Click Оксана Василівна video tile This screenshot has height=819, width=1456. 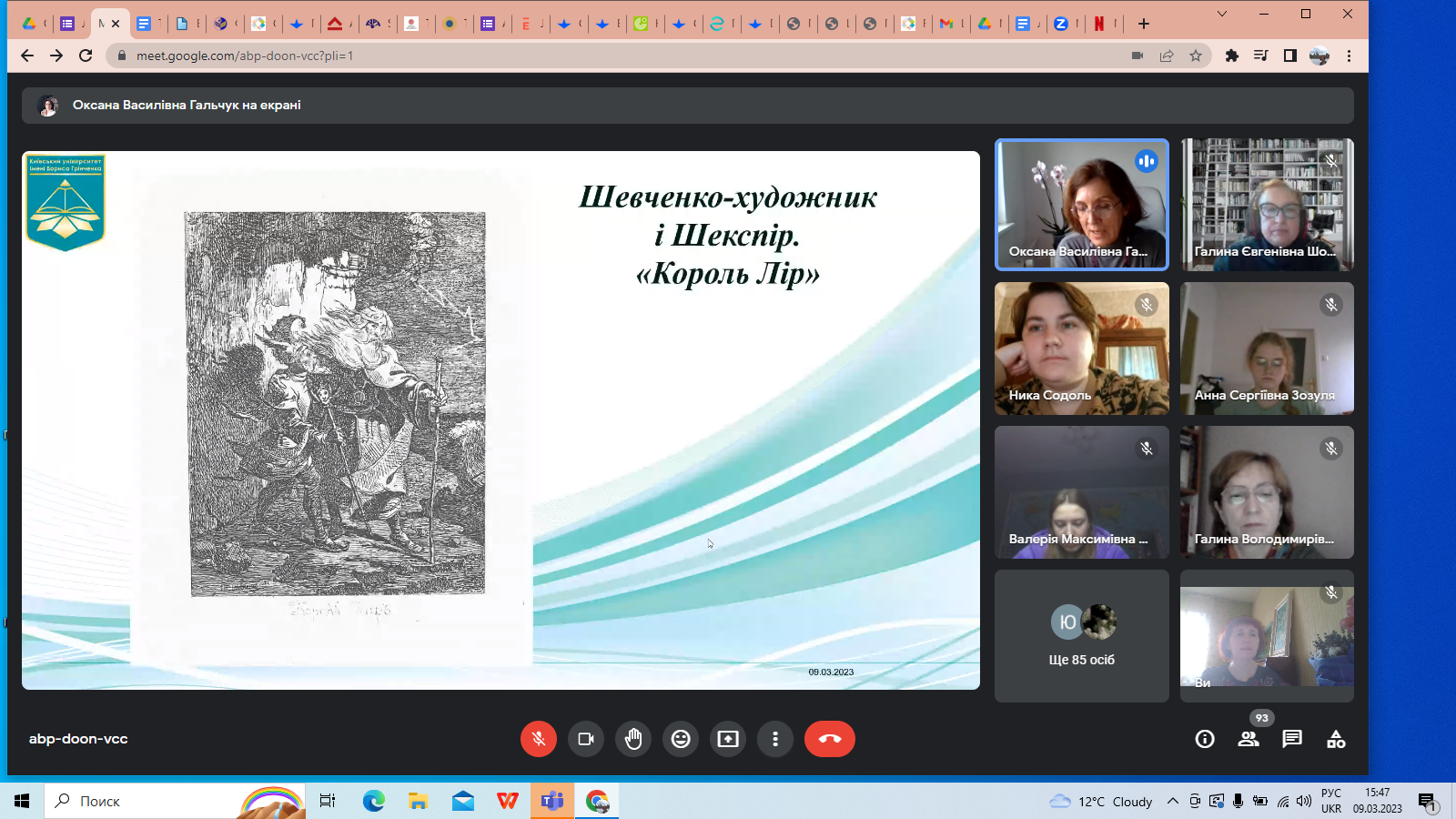tap(1081, 205)
